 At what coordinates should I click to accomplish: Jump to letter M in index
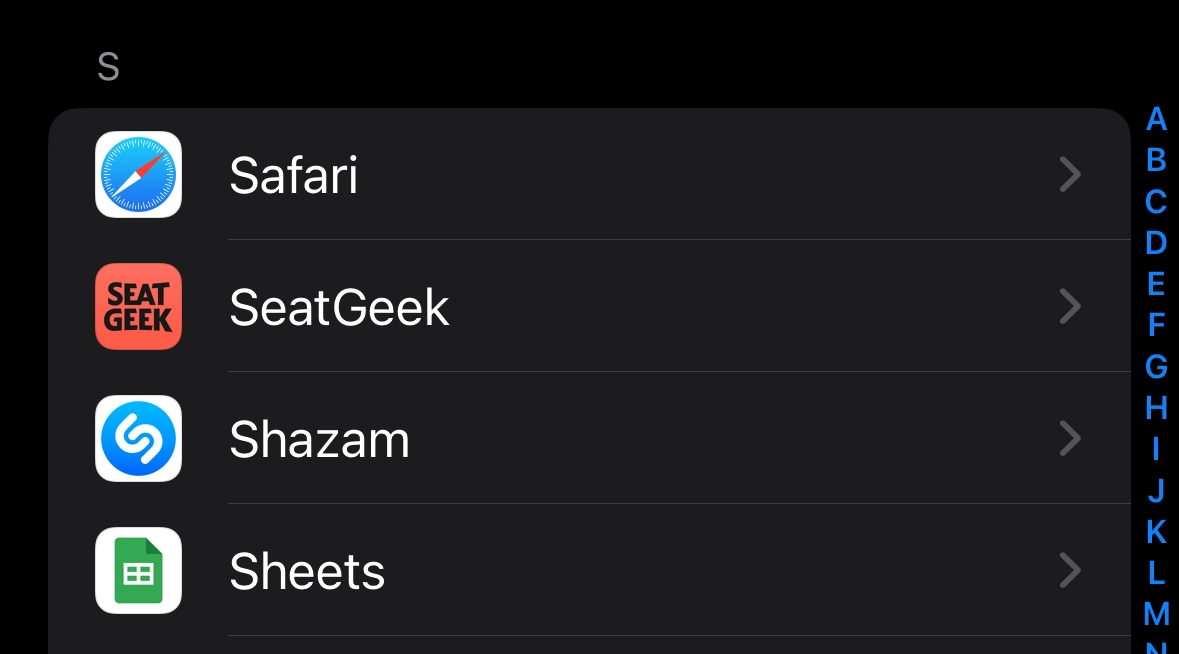click(1156, 613)
